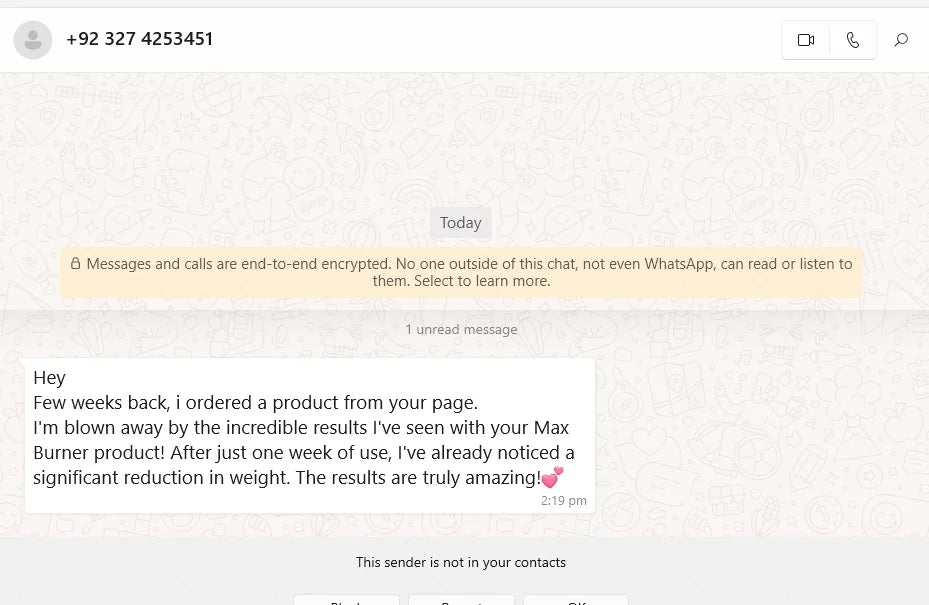The height and width of the screenshot is (605, 929).
Task: Click "This sender is not in your contacts" text
Action: click(x=460, y=562)
